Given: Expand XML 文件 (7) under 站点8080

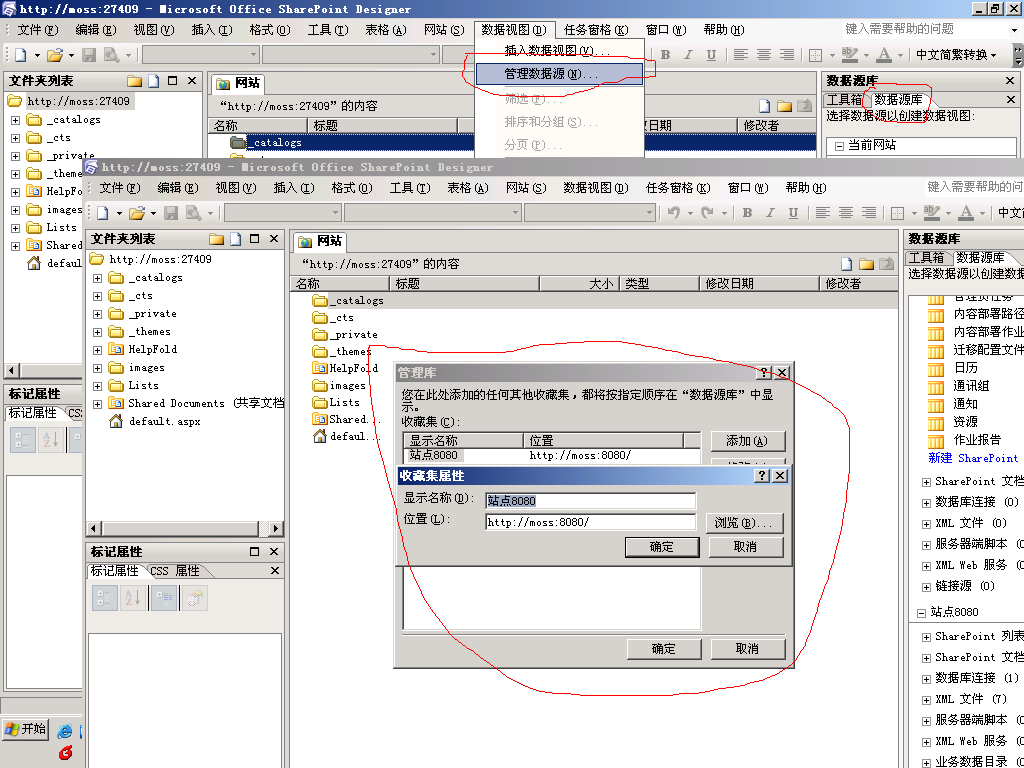Looking at the screenshot, I should point(926,699).
